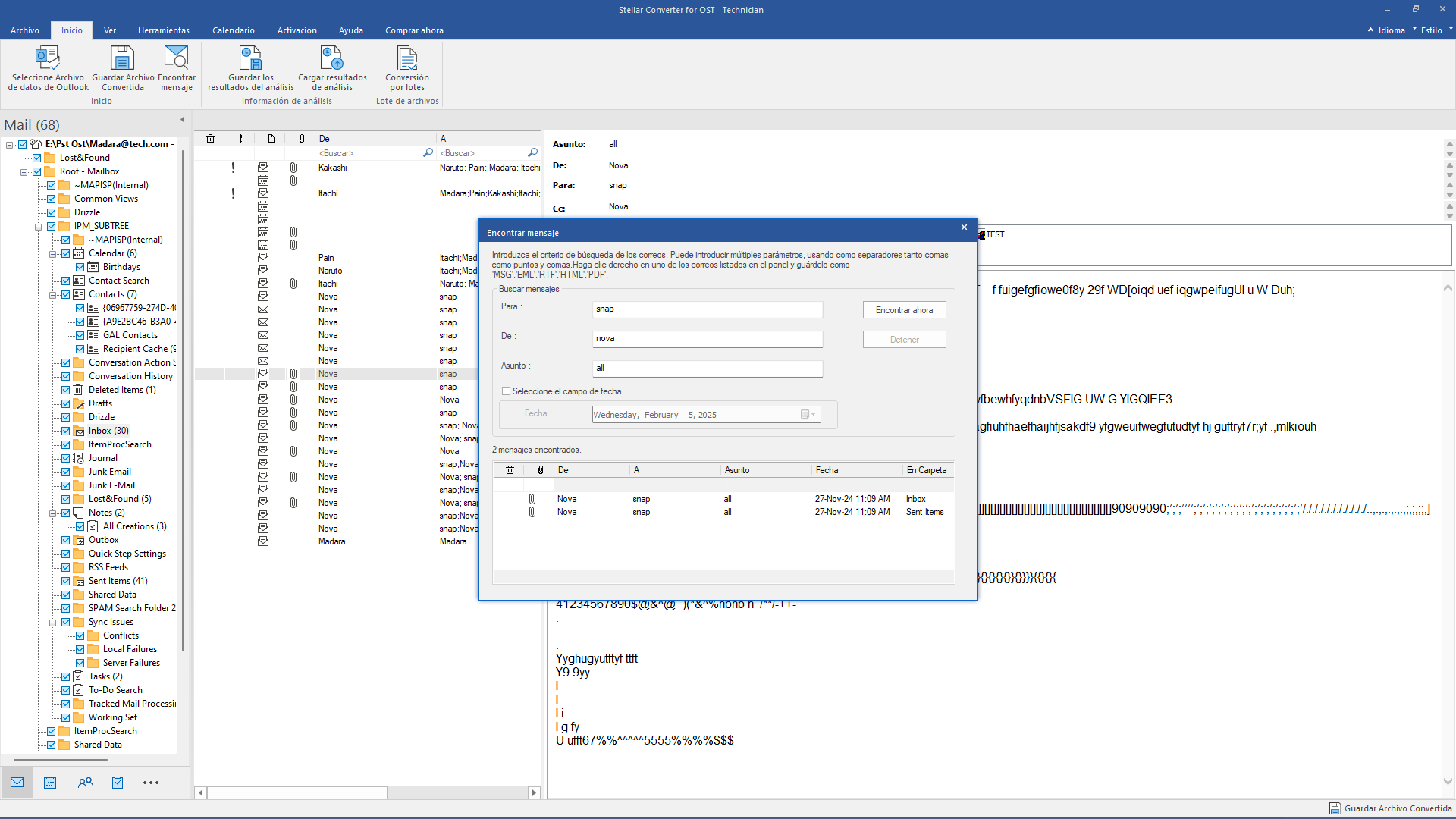Click De input field containing nova
Viewport: 1456px width, 819px height.
click(708, 339)
